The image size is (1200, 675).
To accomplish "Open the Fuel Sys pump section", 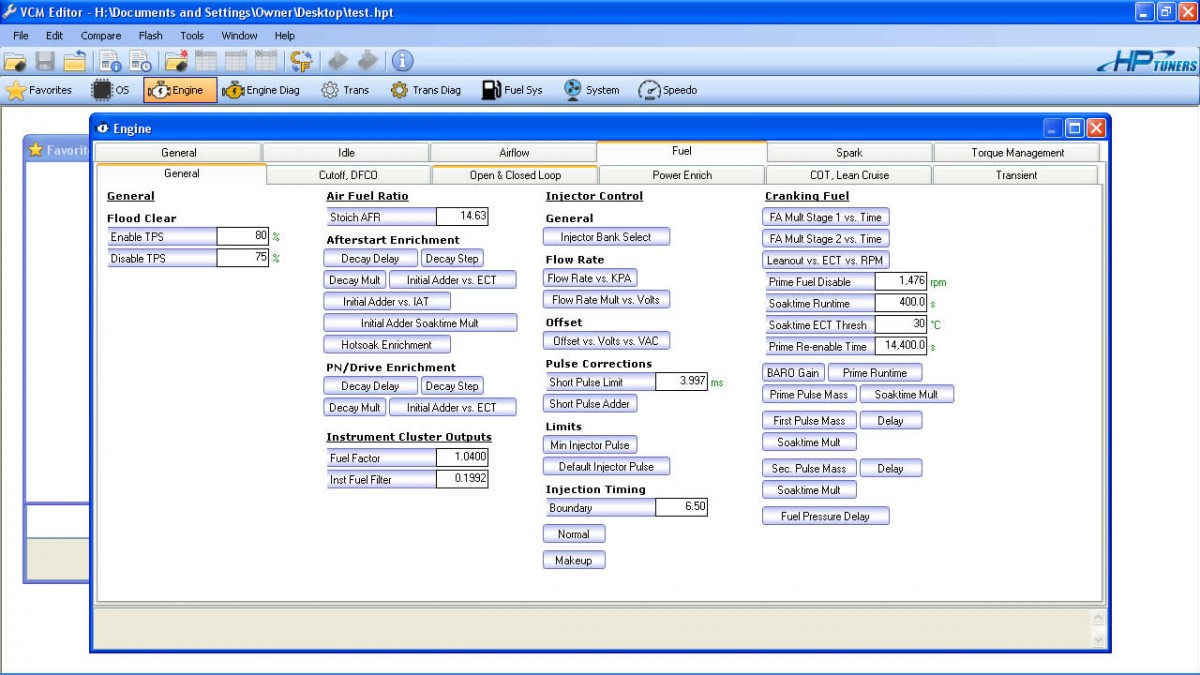I will point(512,90).
